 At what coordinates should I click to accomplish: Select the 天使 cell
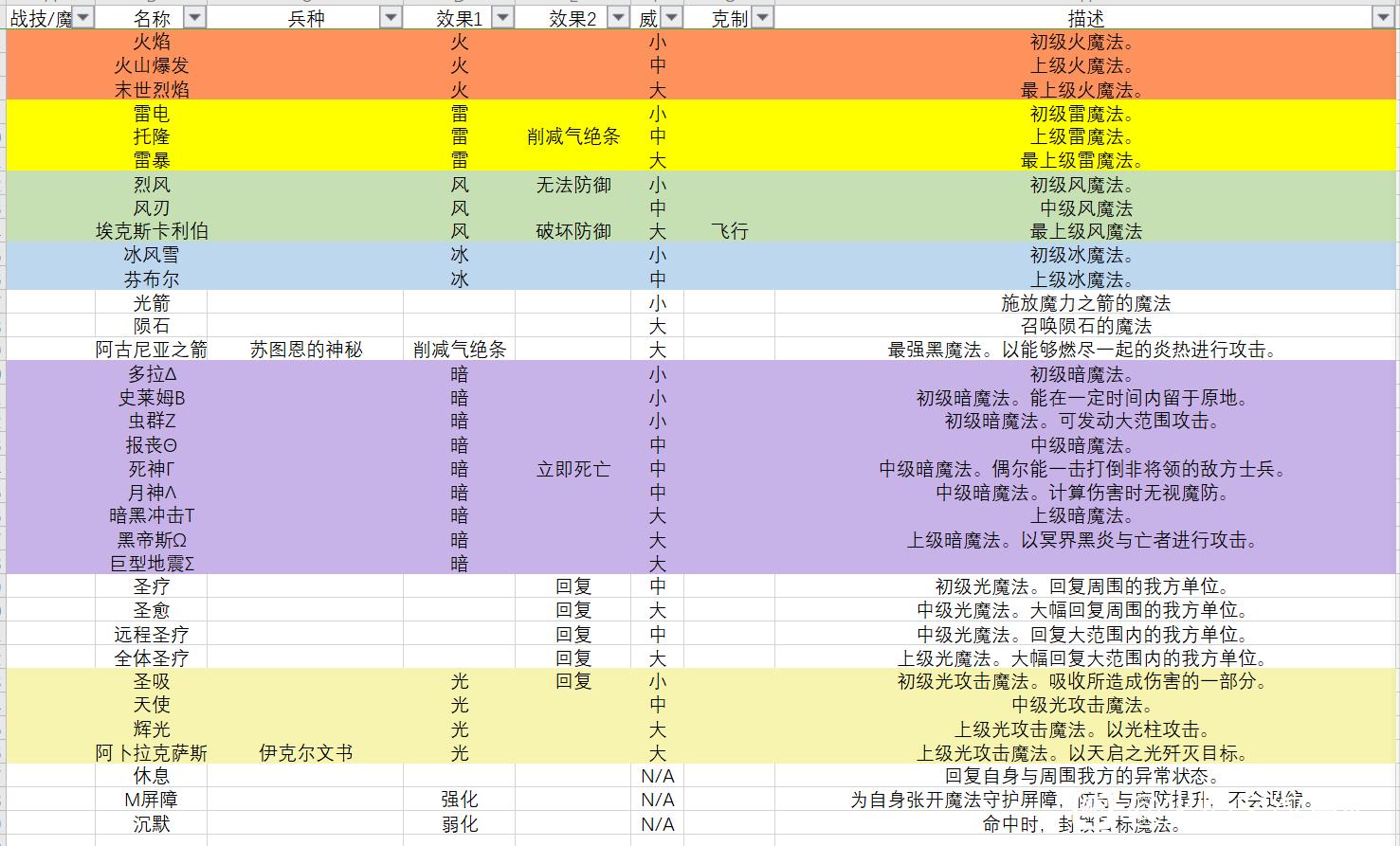152,705
